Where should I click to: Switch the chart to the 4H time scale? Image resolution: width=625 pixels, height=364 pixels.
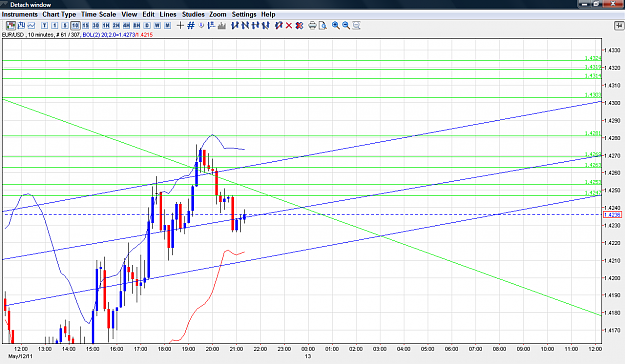127,26
